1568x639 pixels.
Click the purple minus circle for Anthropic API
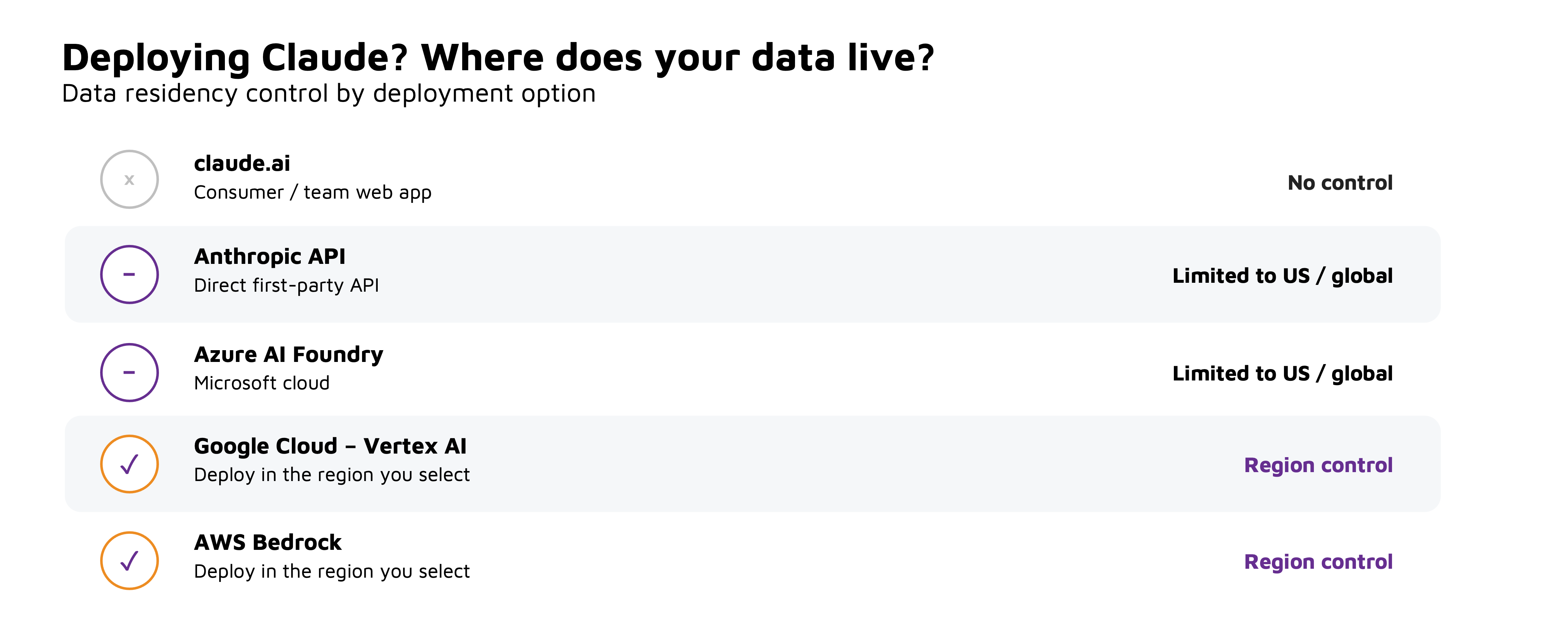coord(130,275)
